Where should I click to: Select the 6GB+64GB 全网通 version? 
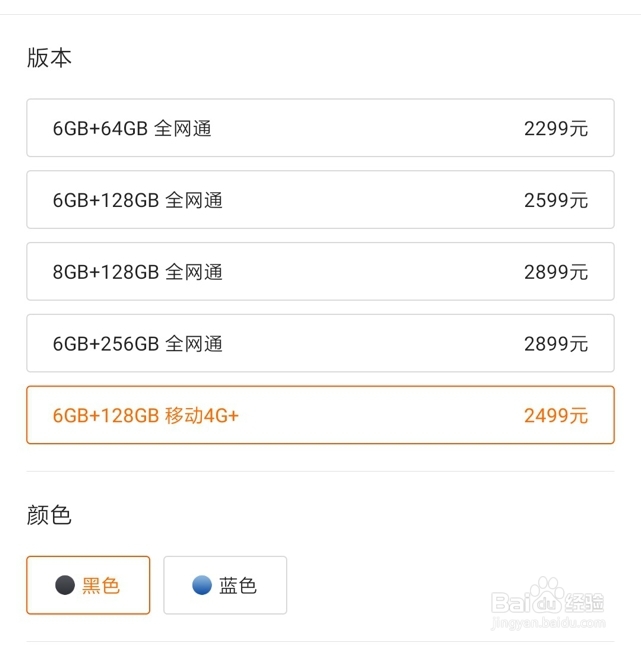[320, 128]
